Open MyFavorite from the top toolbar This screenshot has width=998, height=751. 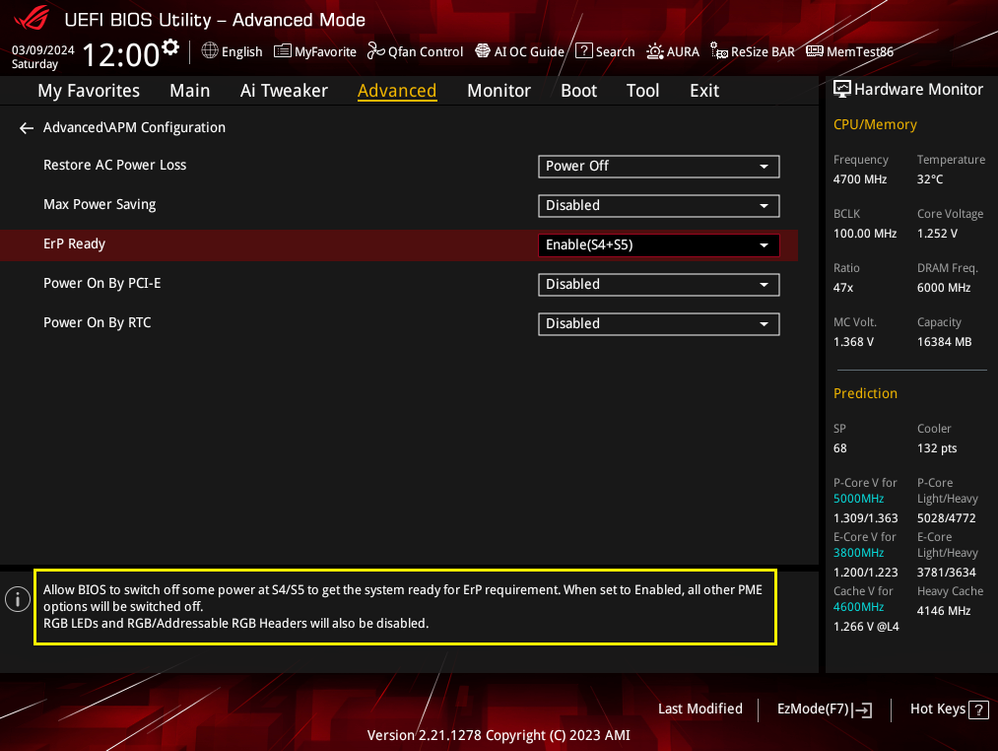(x=315, y=51)
